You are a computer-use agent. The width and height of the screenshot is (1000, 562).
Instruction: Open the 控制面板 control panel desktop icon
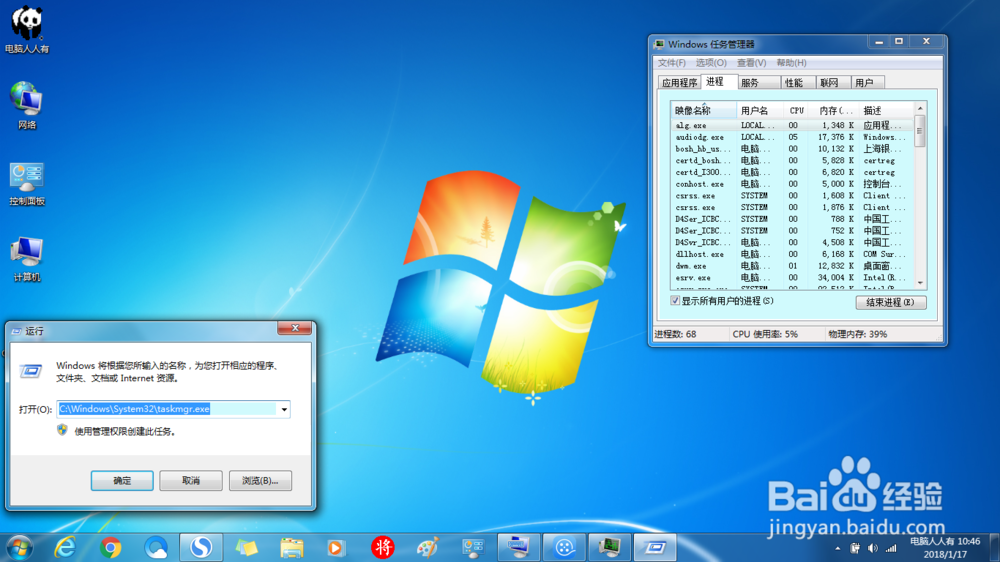[27, 184]
